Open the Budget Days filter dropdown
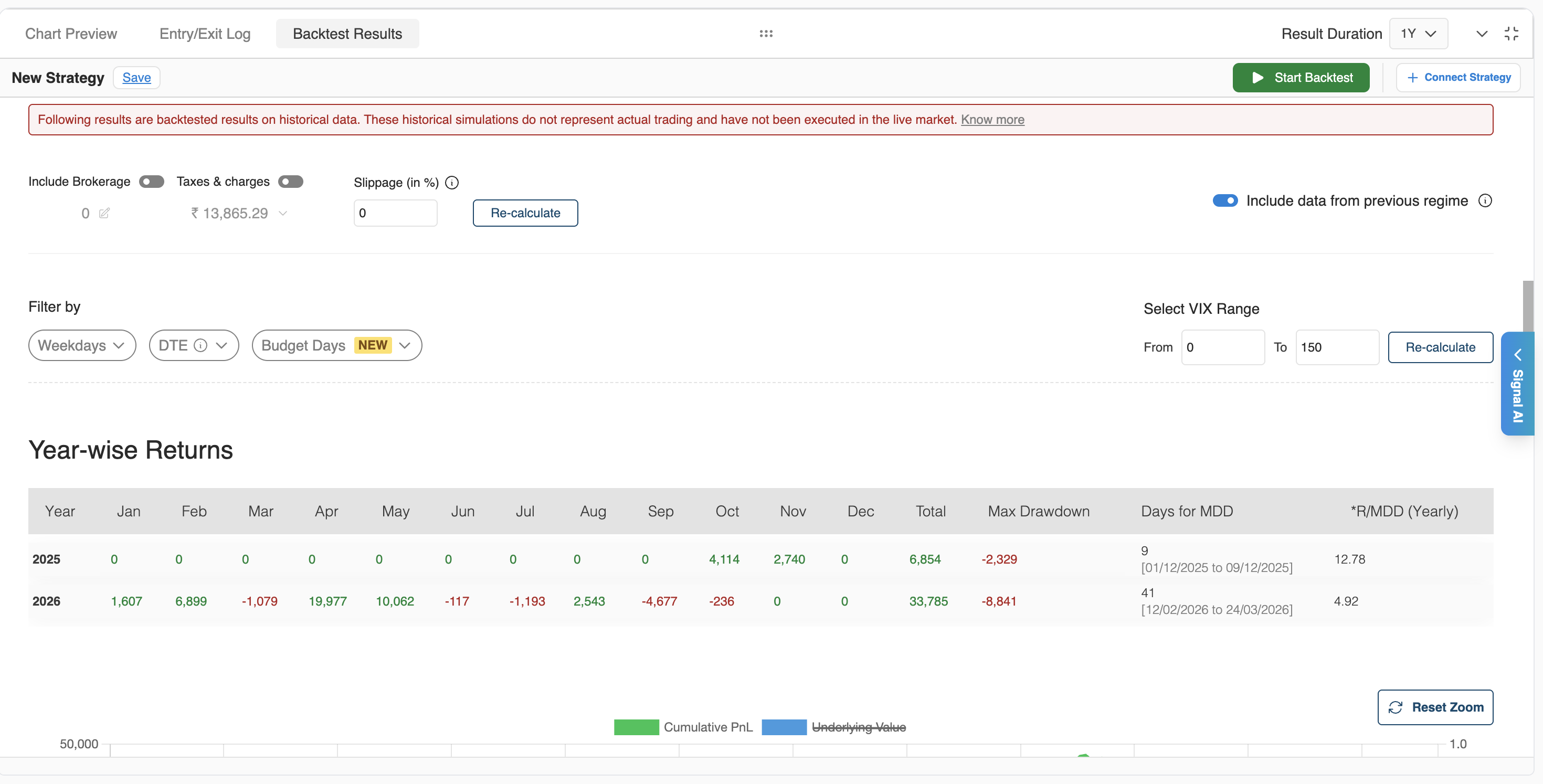The image size is (1543, 784). point(336,345)
